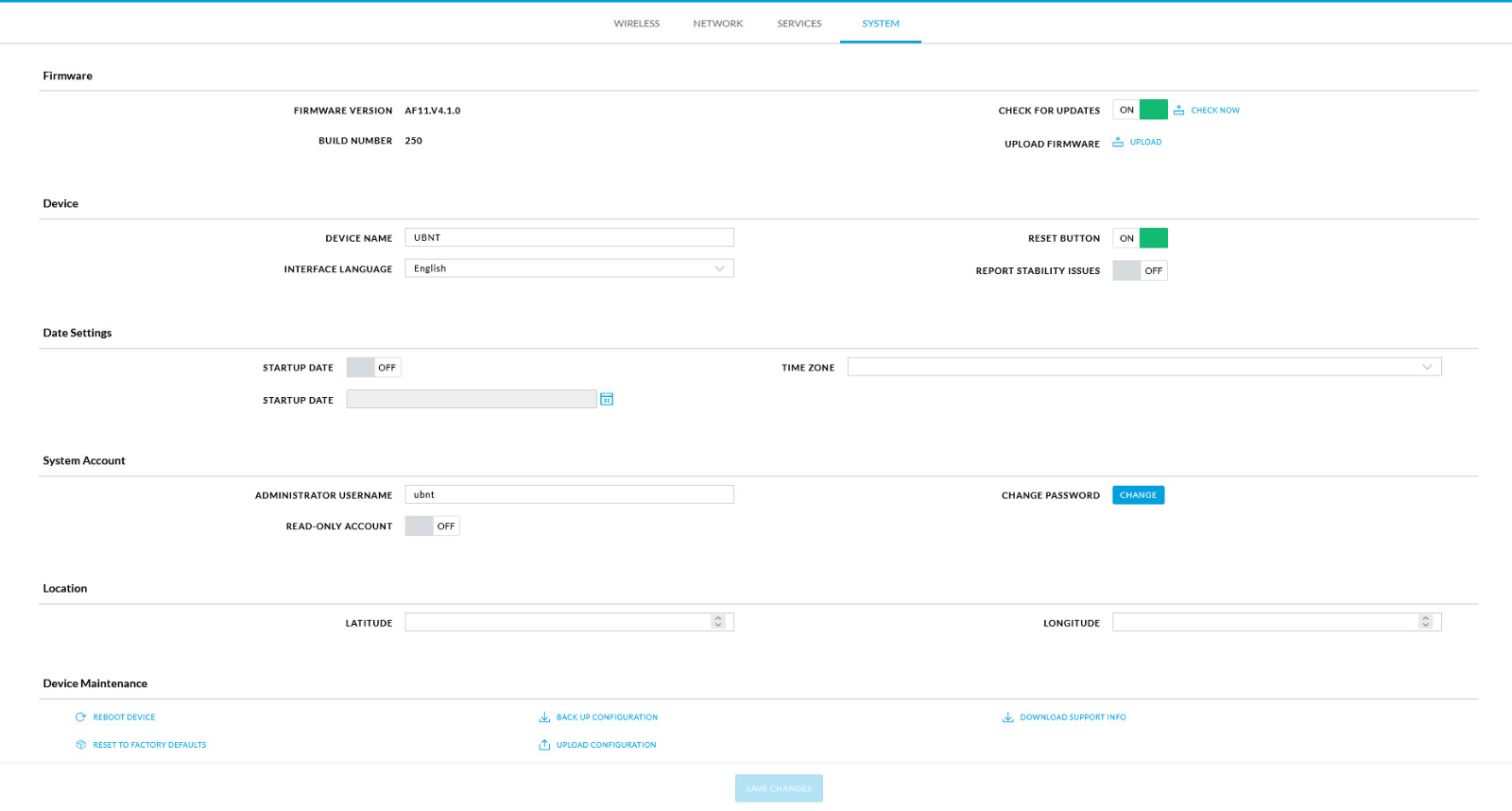Click the Latitude stepper arrows

[718, 622]
